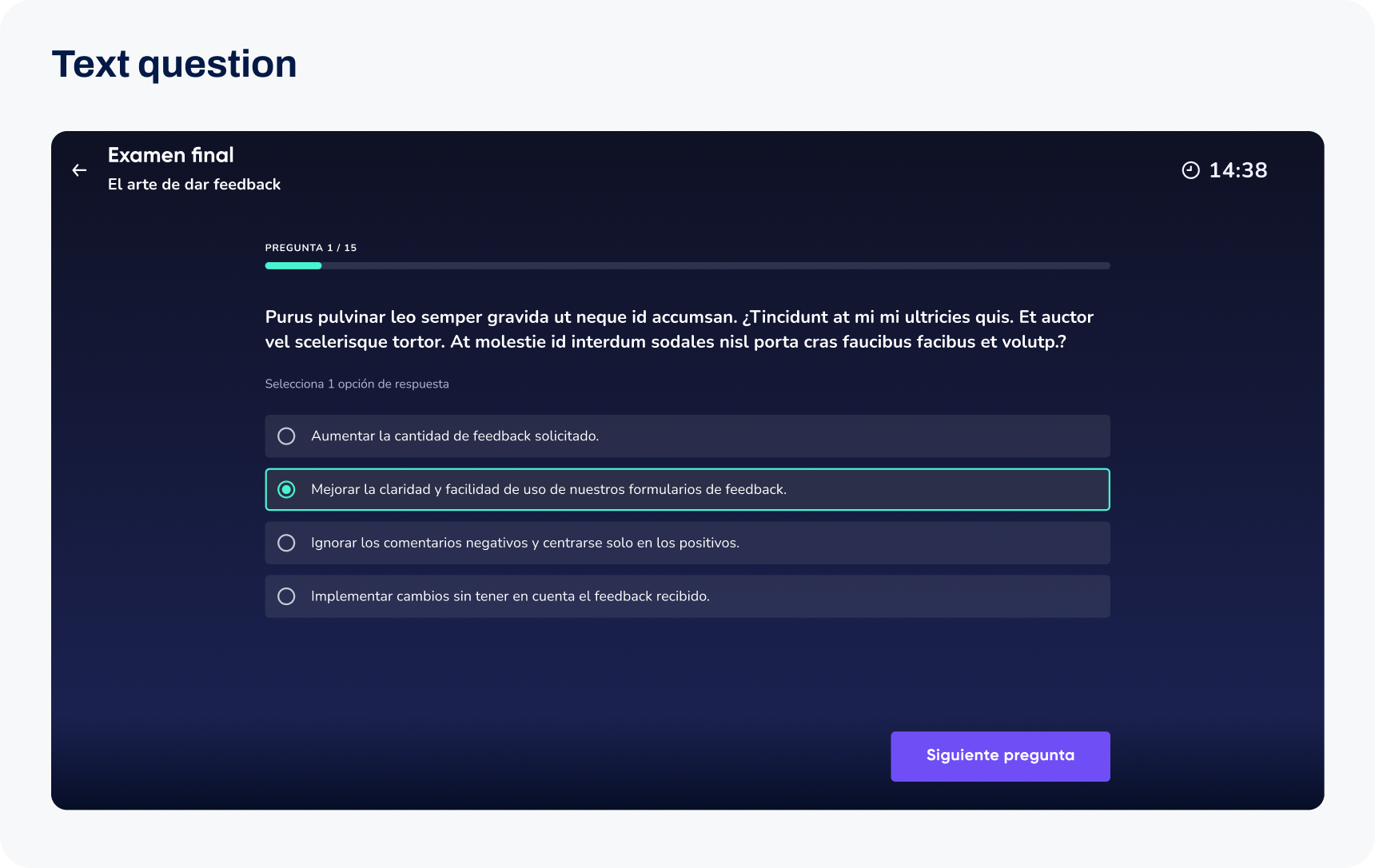1375x868 pixels.
Task: Click the clock timer icon
Action: tap(1190, 170)
